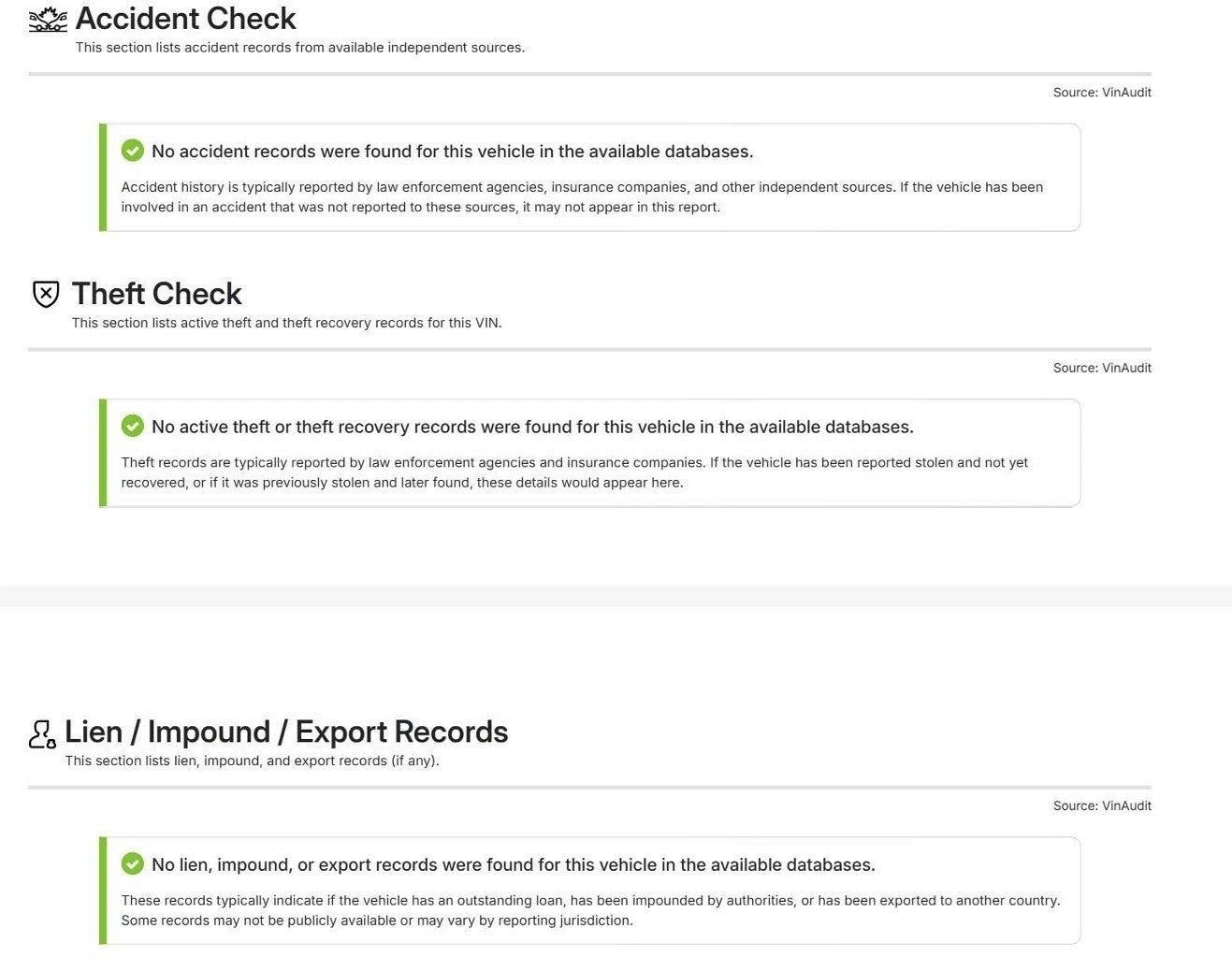1232x972 pixels.
Task: Click the outstanding loan explanation paragraph
Action: (590, 910)
